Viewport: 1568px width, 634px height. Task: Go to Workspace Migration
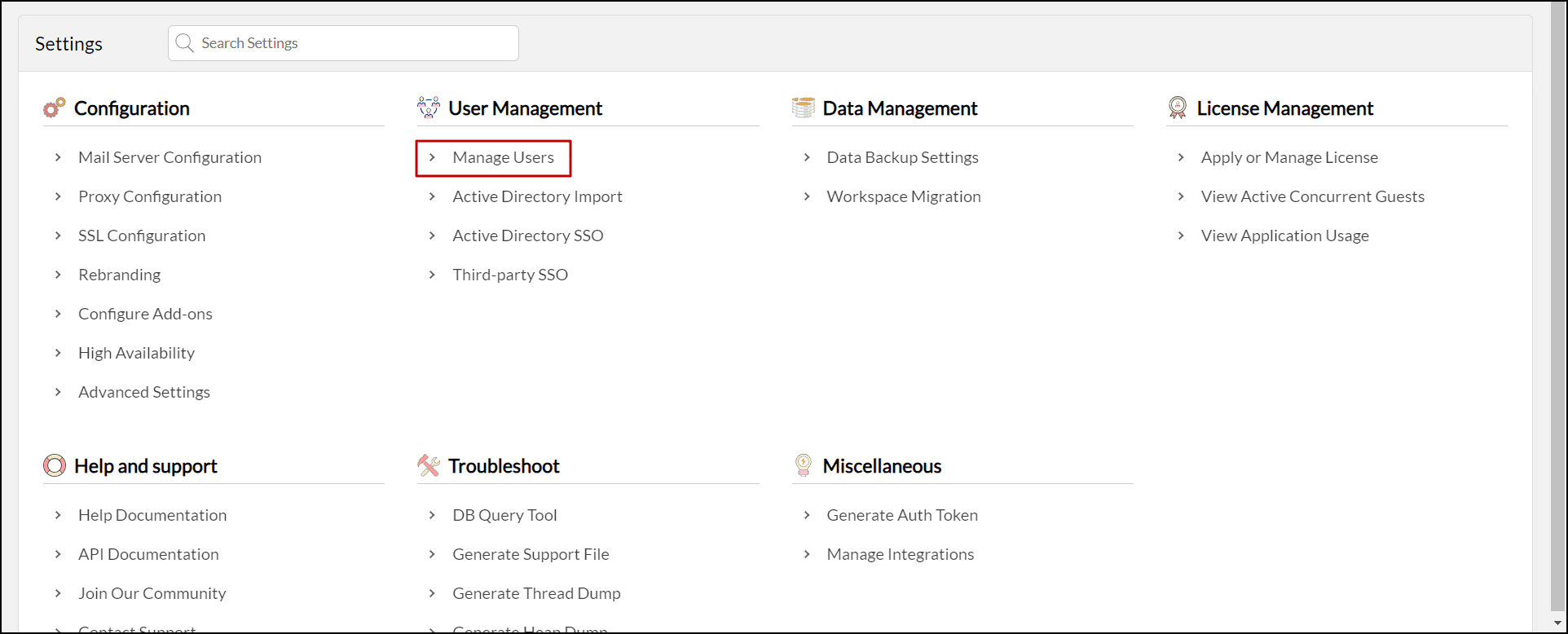point(903,196)
